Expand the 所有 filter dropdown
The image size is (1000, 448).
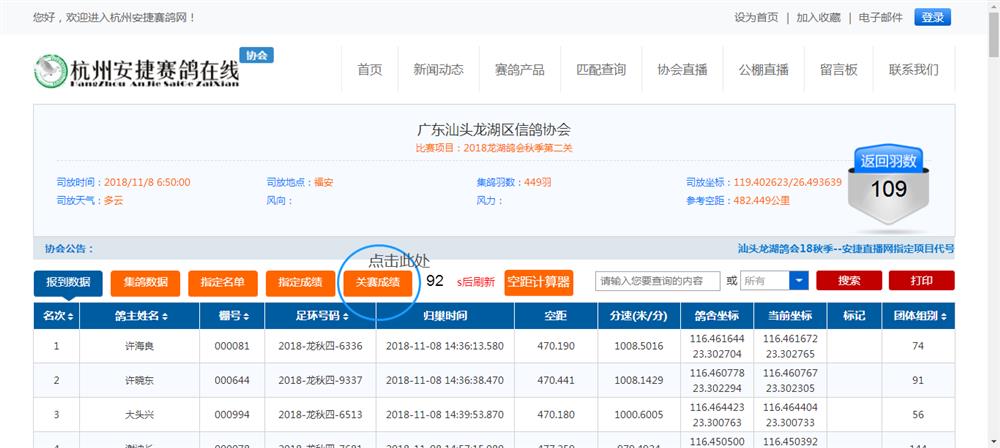798,282
